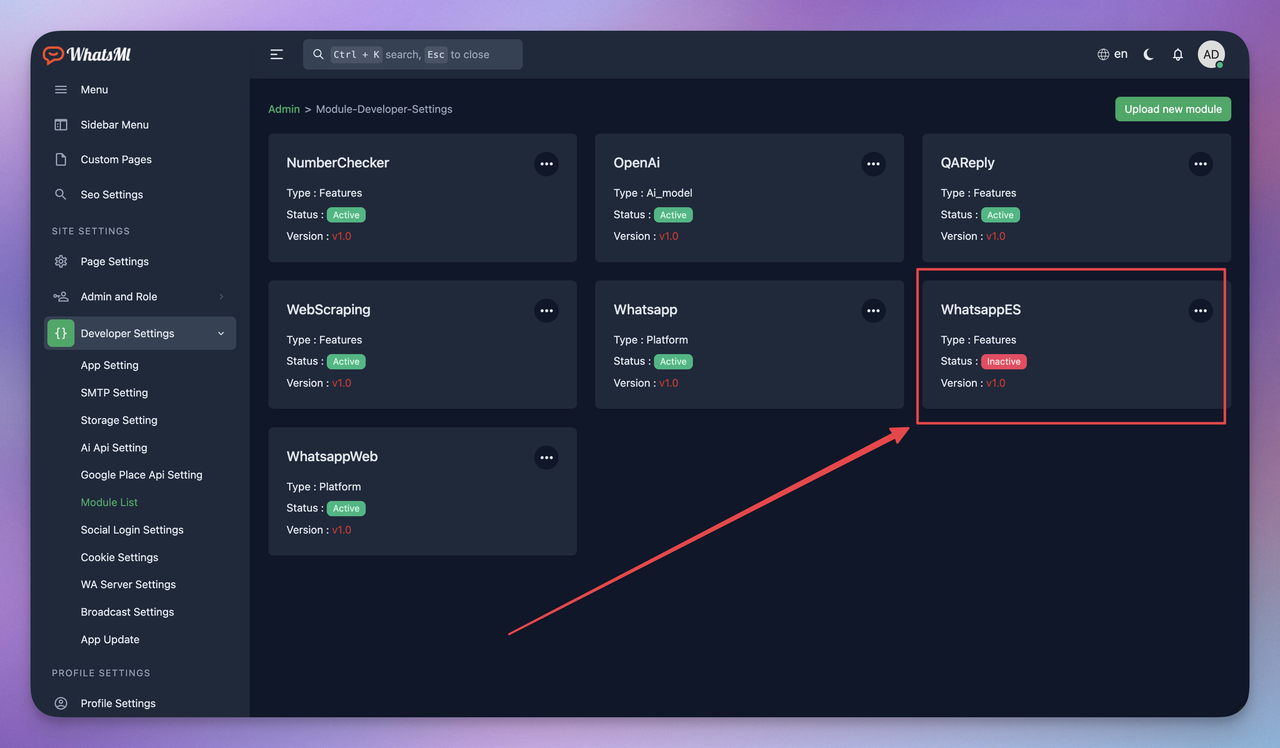Click the Inactive badge on WhatsappES
Viewport: 1280px width, 748px height.
click(x=1004, y=362)
